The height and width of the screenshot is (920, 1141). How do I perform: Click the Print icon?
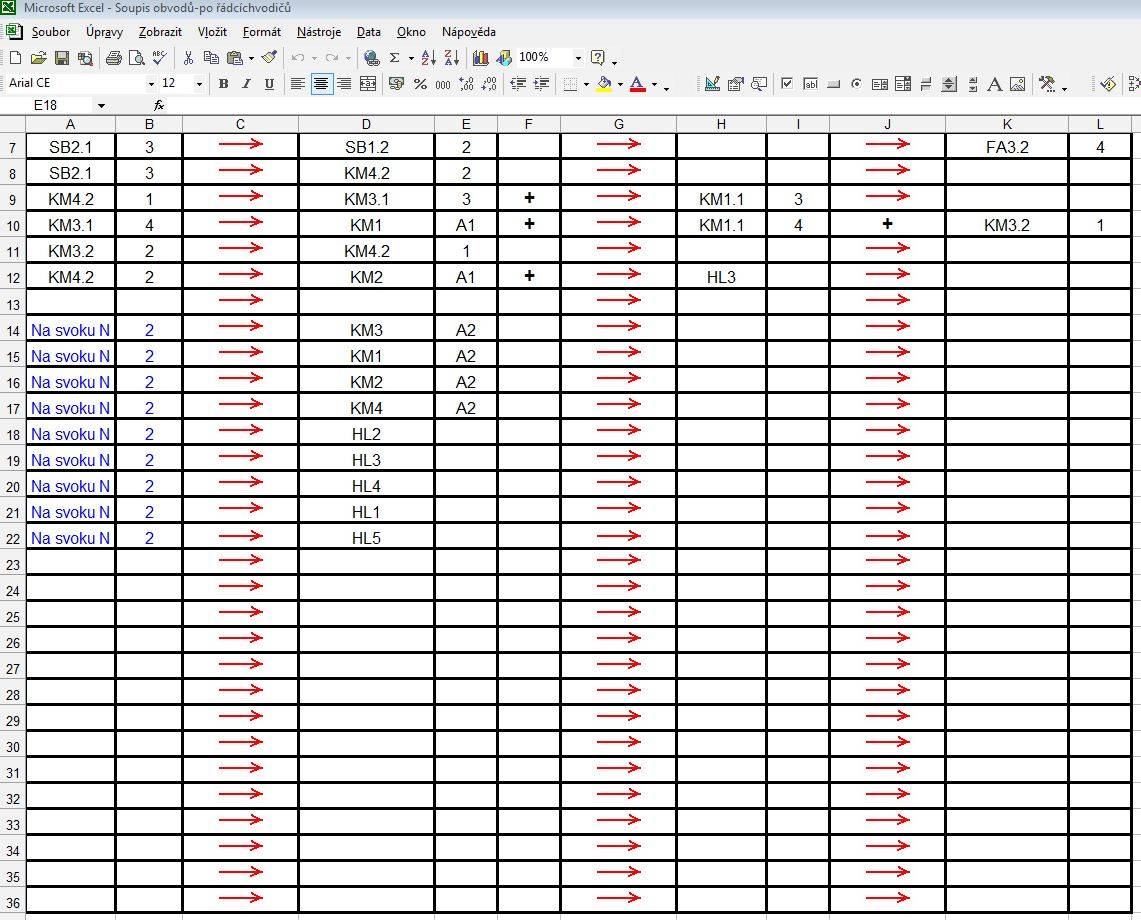tap(114, 58)
